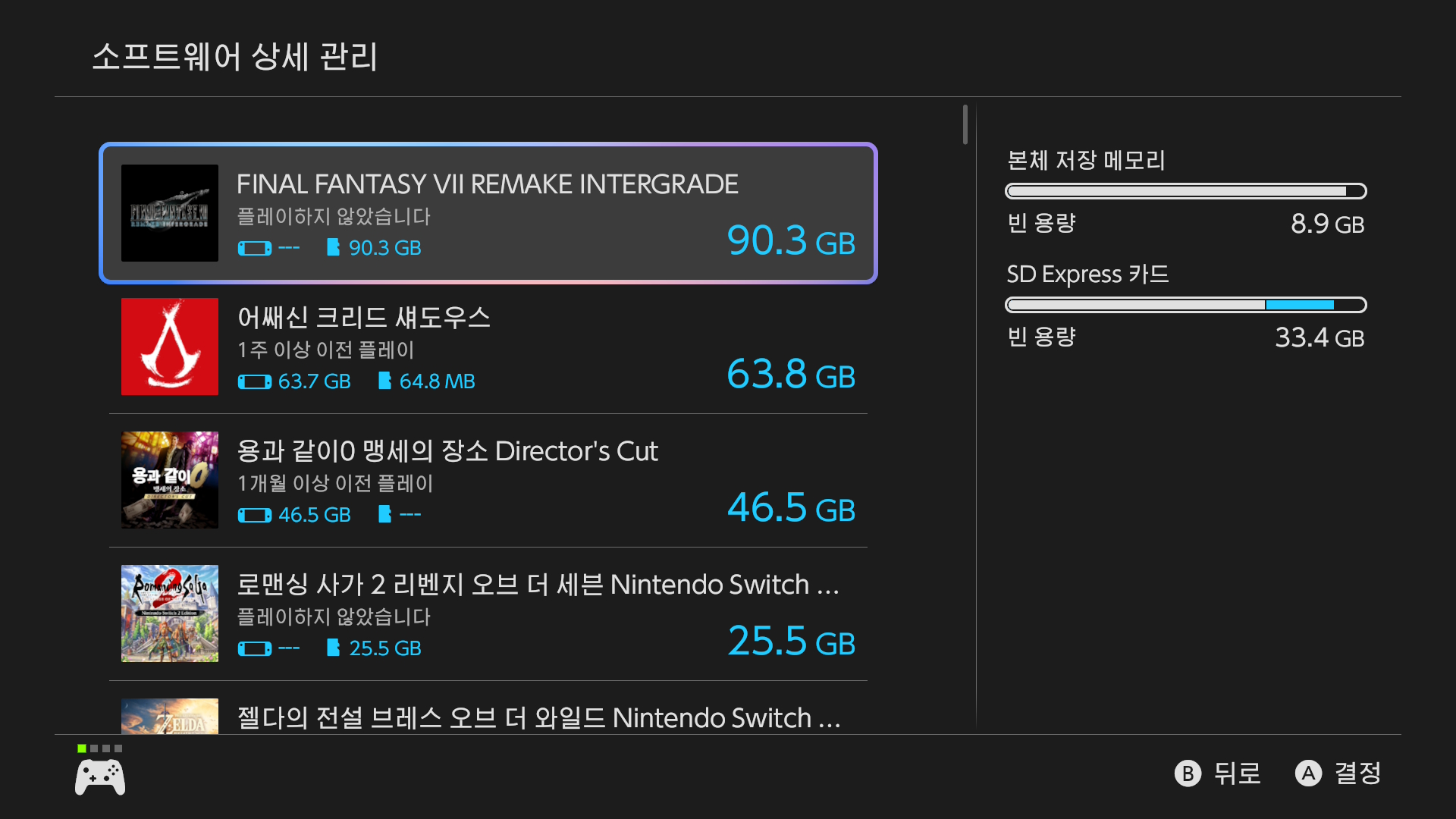
Task: Select 로맨싱 사가 2 list entry
Action: point(488,613)
